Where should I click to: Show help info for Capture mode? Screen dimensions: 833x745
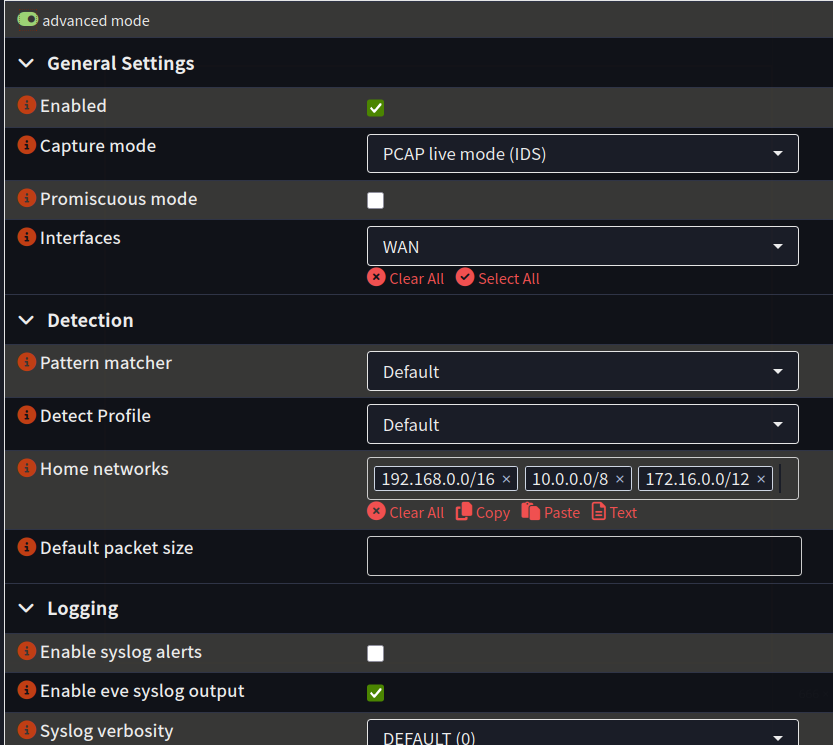point(27,145)
